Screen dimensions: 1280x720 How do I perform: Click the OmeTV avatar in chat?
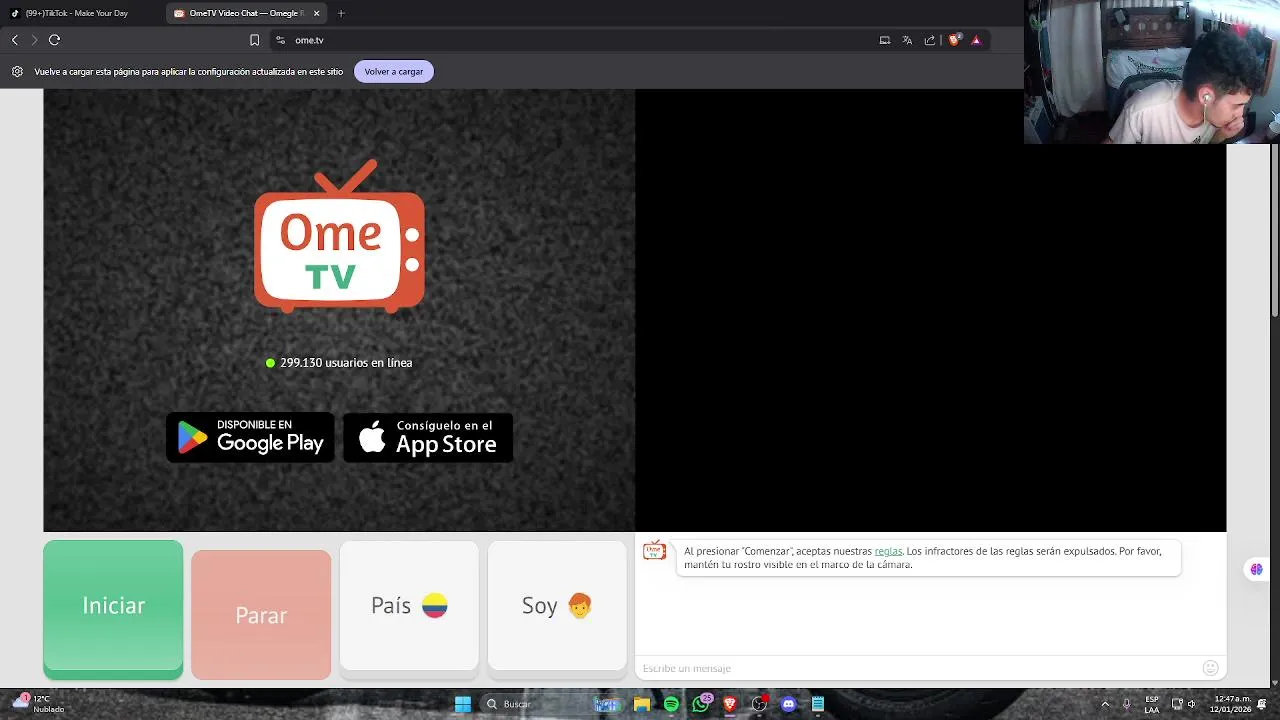654,551
